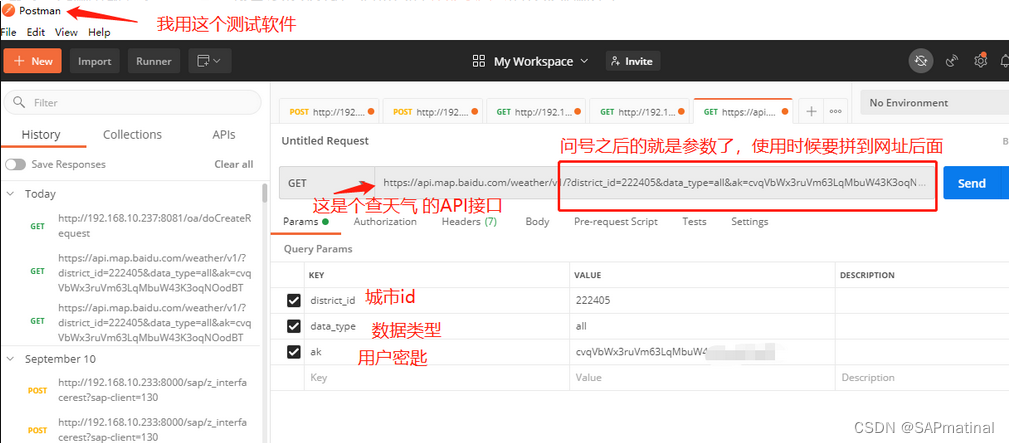This screenshot has height=443, width=1009.
Task: Click the ak value cvqVbWx3ruVm63 cell
Action: point(702,352)
